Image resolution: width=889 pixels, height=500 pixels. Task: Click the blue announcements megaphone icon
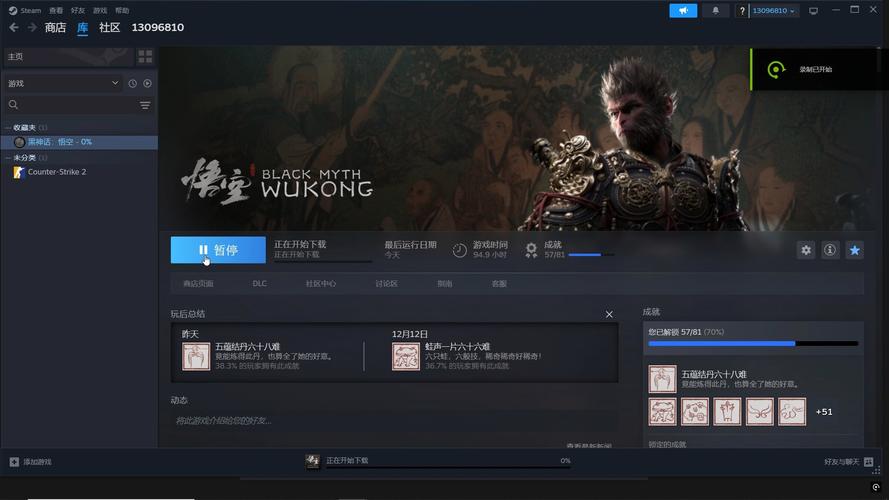click(x=683, y=11)
